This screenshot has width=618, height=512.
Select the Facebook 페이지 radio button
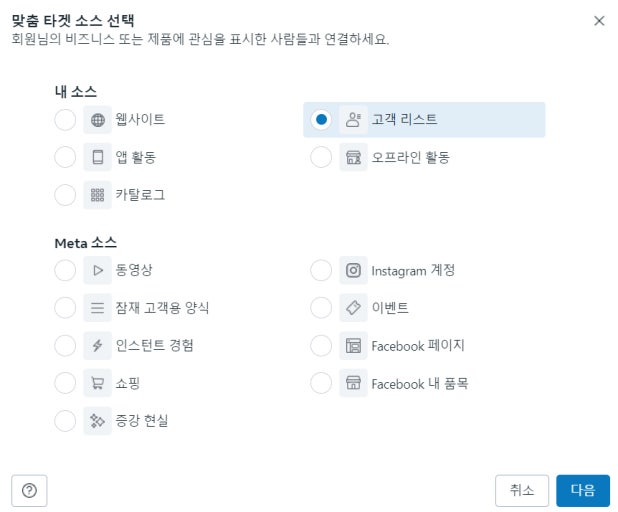(x=321, y=345)
